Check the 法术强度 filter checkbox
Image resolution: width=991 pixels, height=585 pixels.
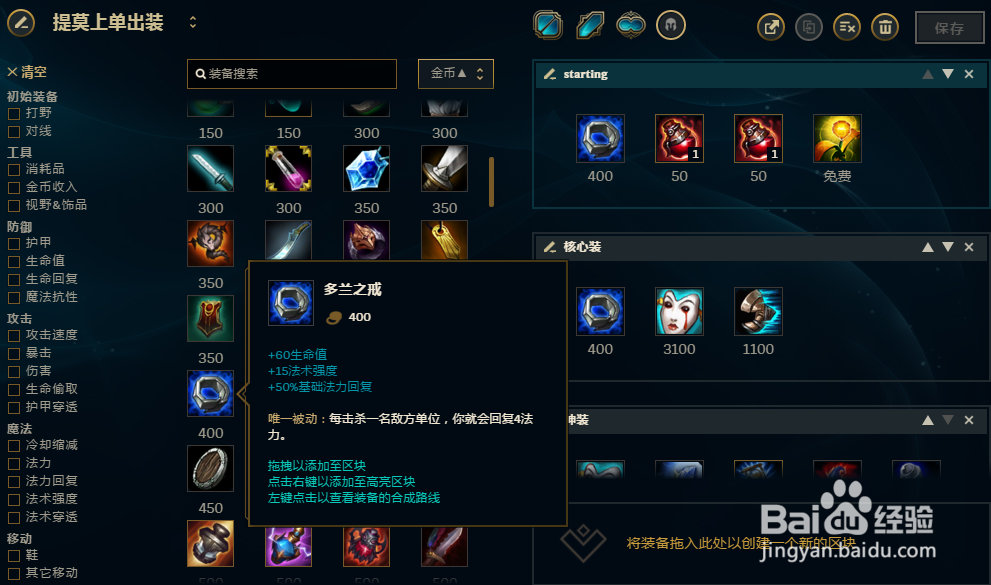[13, 500]
